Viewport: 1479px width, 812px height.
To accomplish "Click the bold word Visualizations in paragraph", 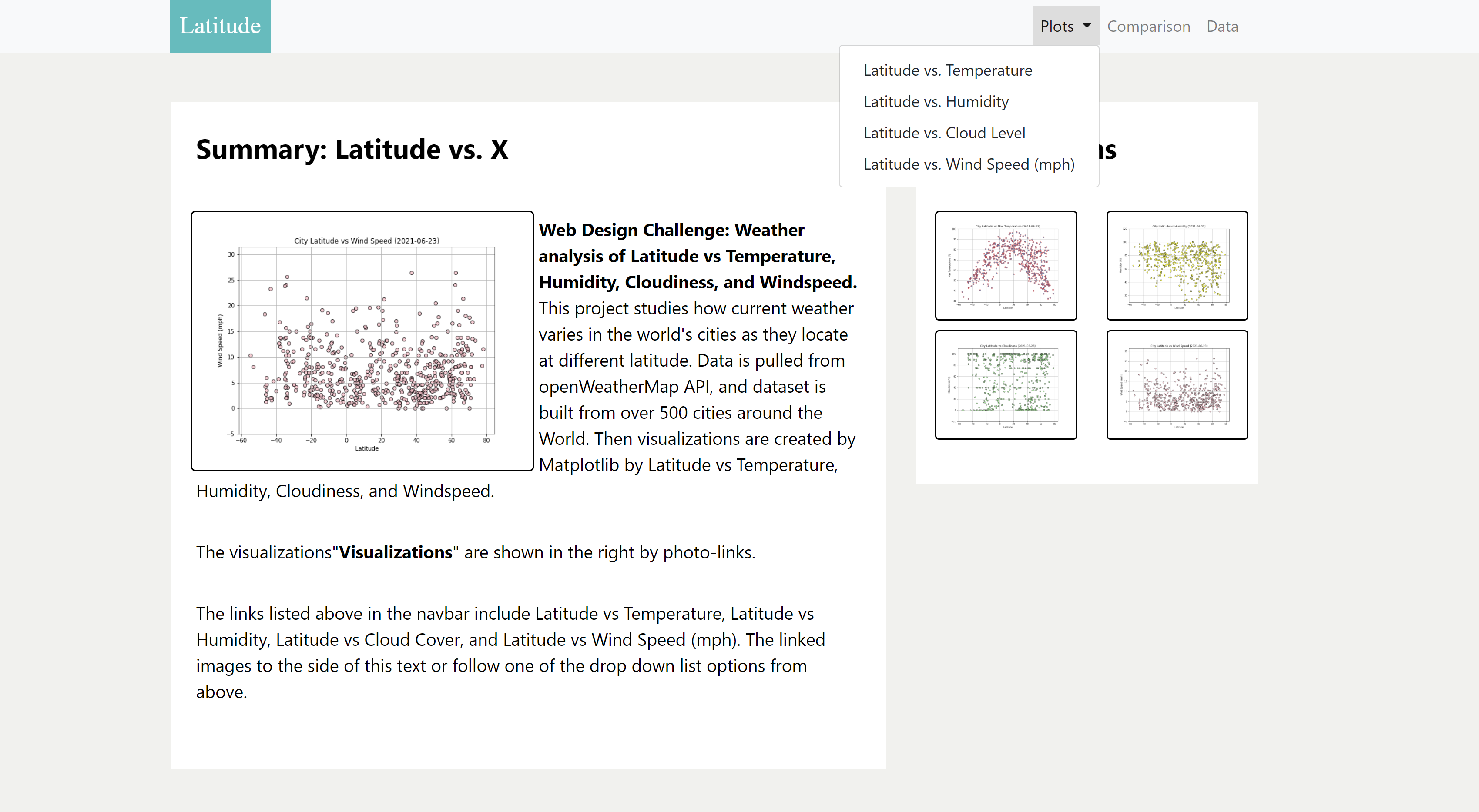I will (396, 553).
